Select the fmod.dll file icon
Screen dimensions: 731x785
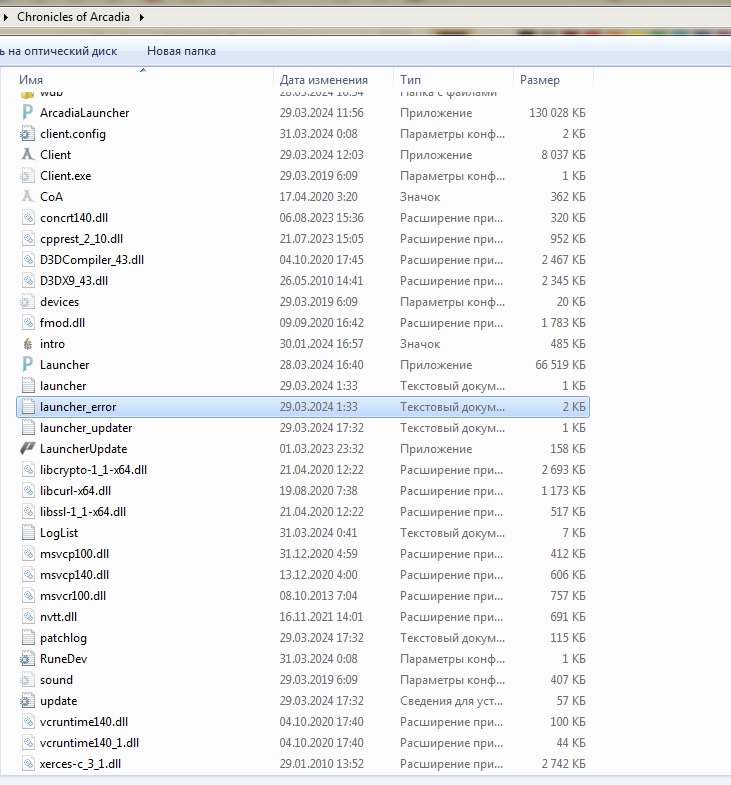[x=28, y=323]
